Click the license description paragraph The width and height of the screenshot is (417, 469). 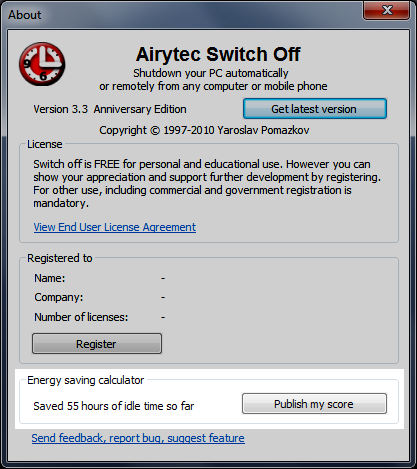[207, 183]
